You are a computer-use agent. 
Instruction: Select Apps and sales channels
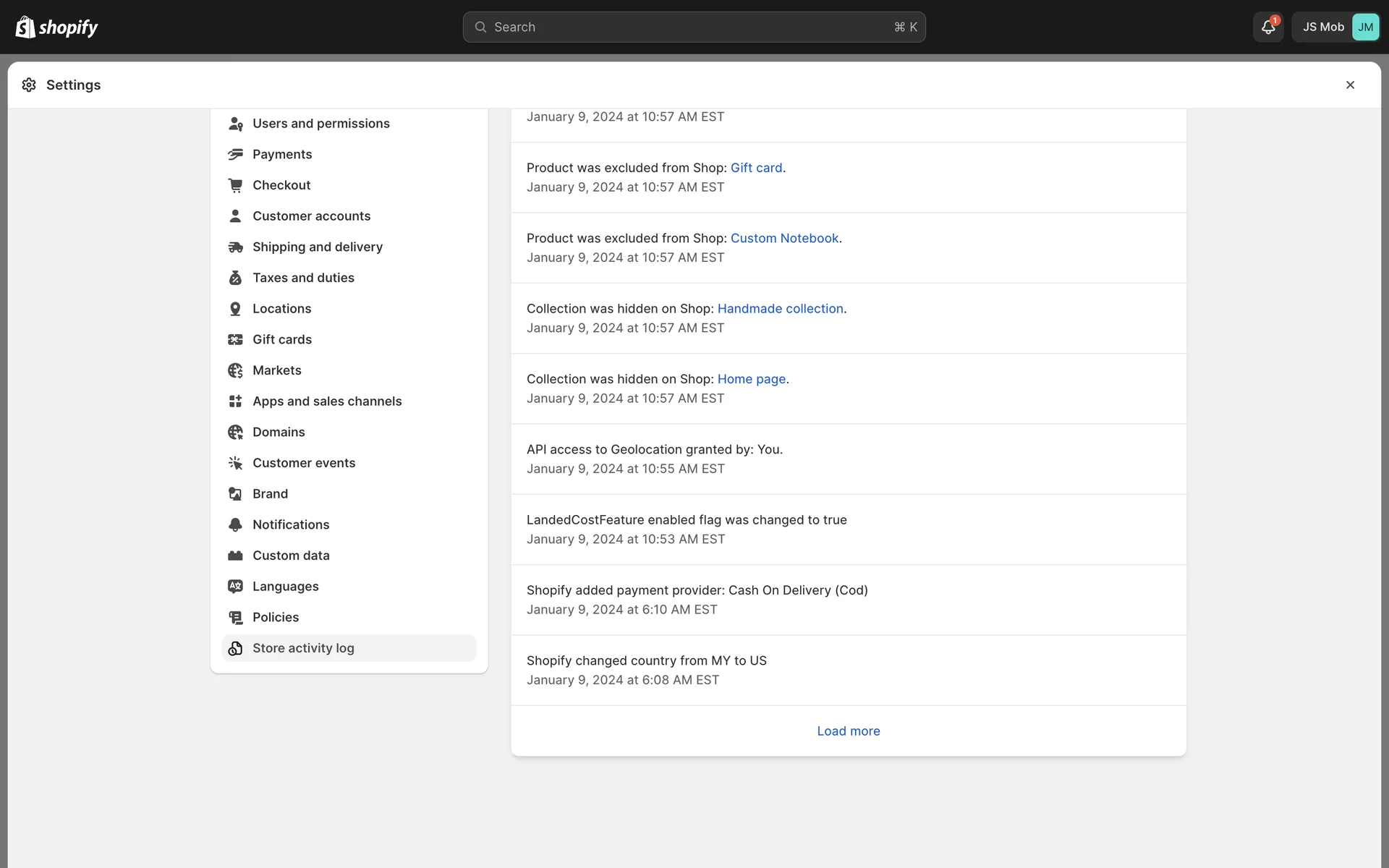point(326,401)
